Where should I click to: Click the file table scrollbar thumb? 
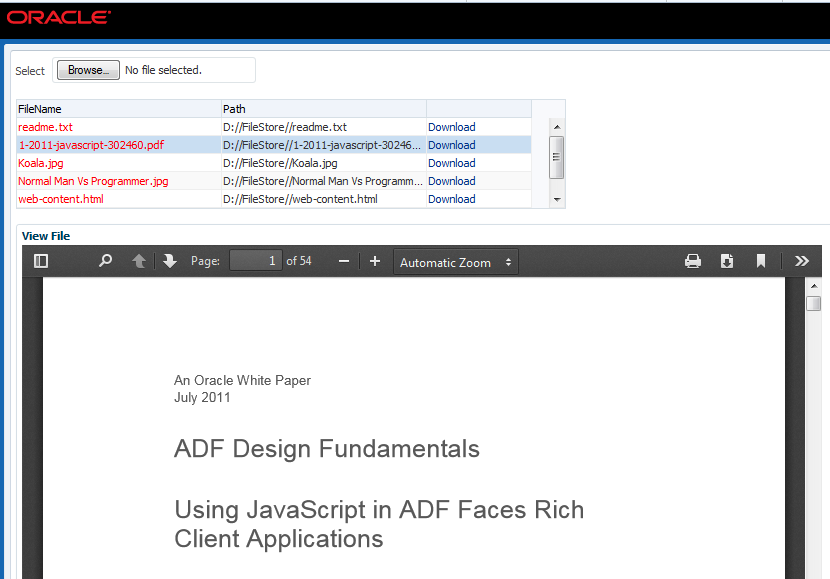tap(557, 157)
